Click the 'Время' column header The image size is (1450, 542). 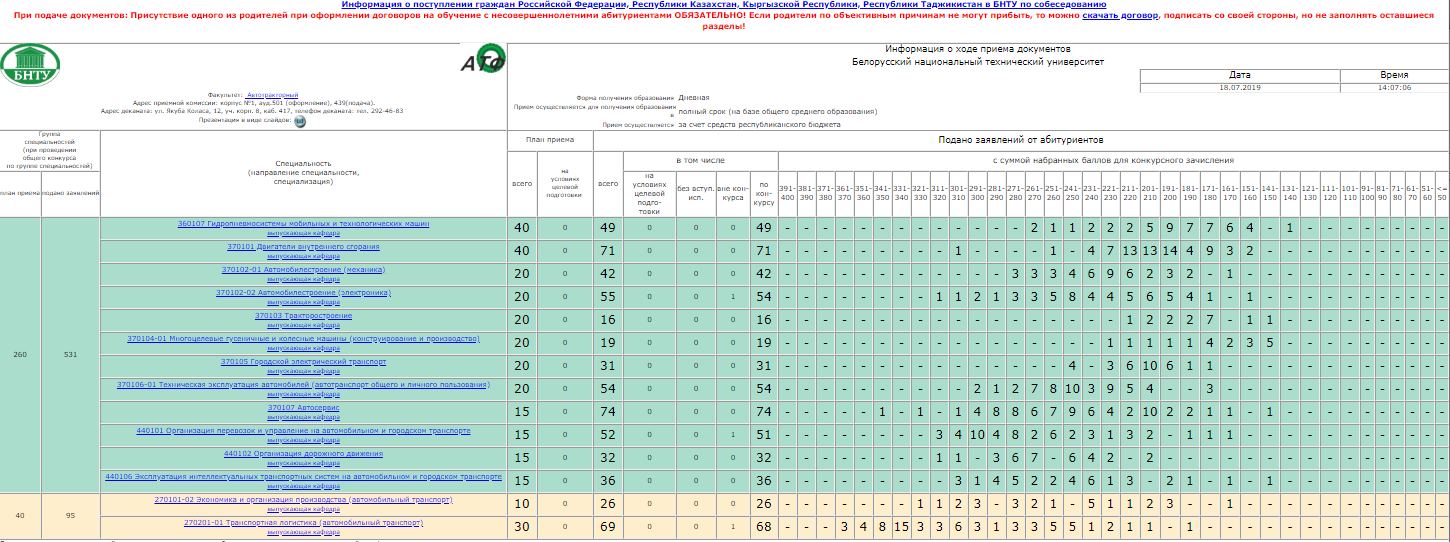pyautogui.click(x=1394, y=75)
